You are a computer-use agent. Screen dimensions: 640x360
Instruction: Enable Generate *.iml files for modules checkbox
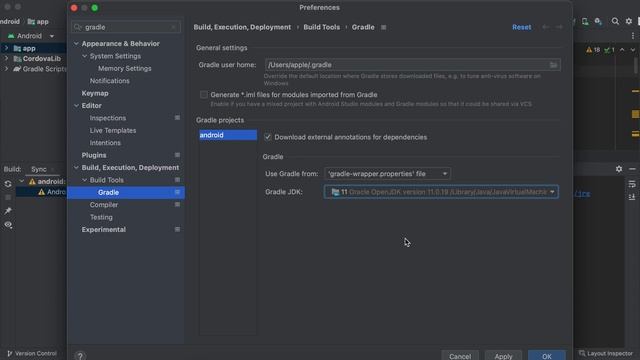pyautogui.click(x=204, y=95)
